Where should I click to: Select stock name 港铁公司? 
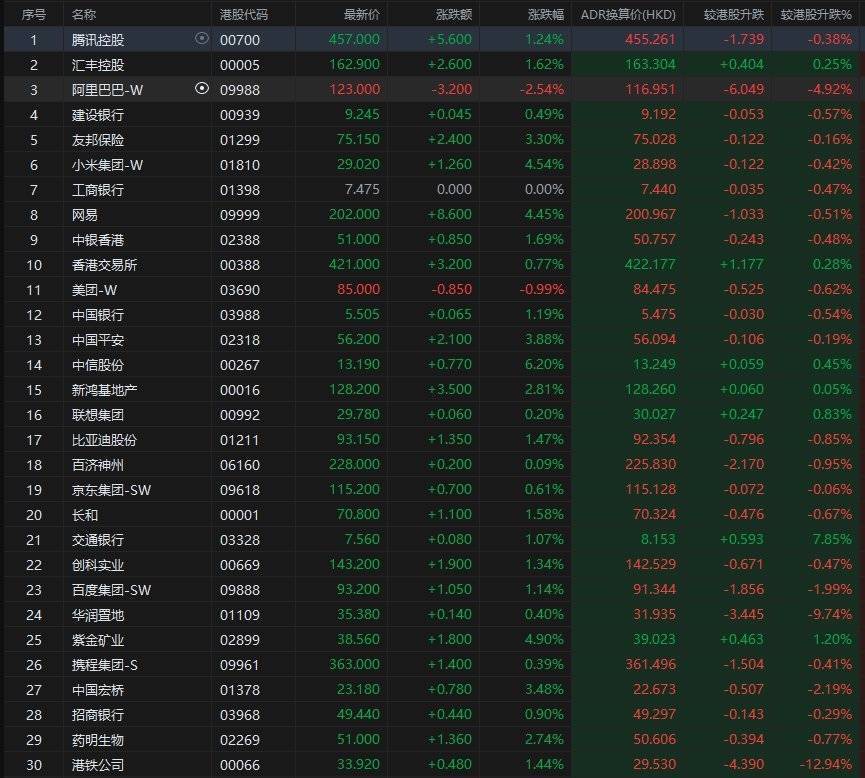[98, 765]
